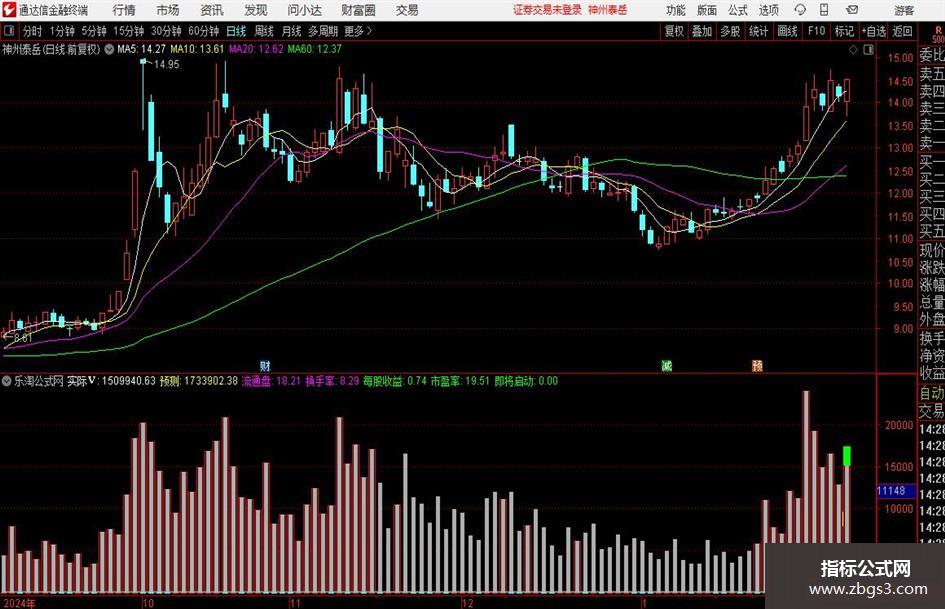Open the 交易 menu

[x=407, y=10]
